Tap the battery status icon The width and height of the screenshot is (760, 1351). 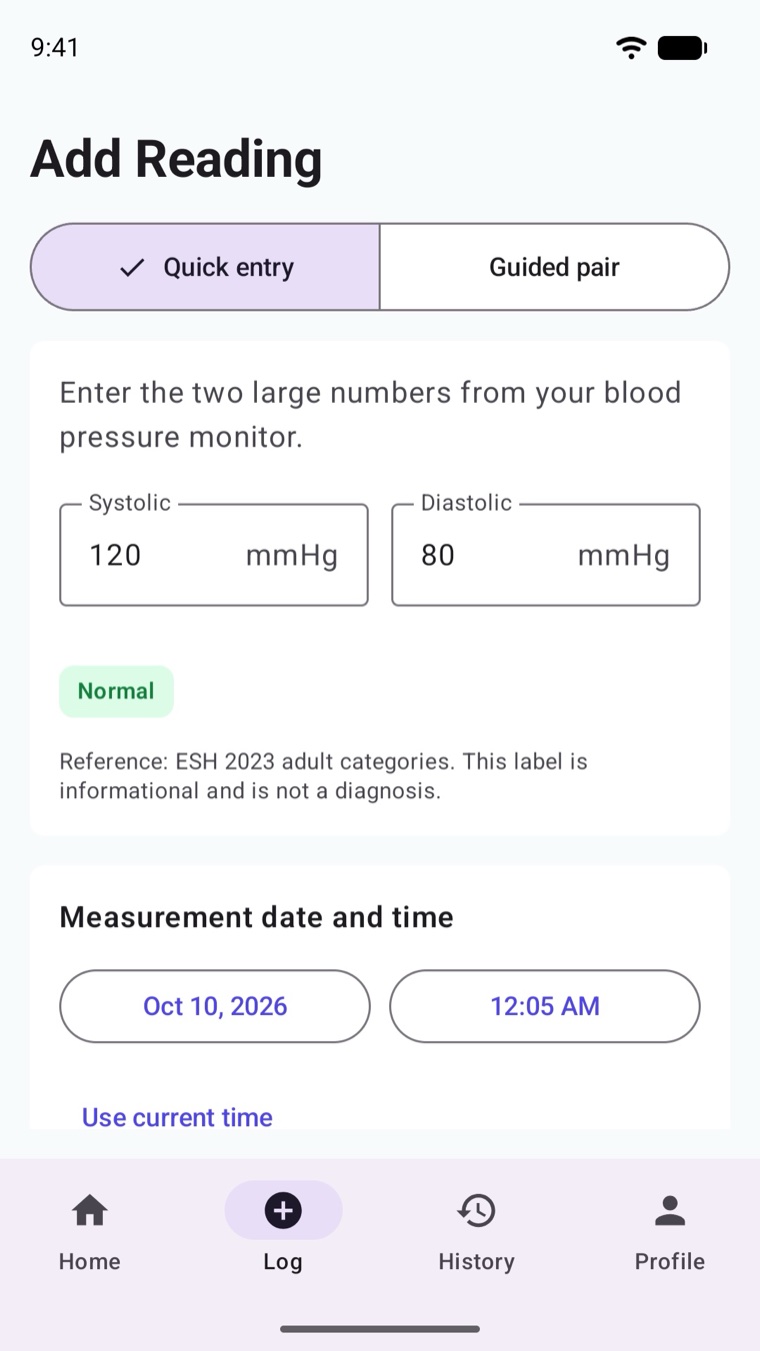tap(683, 47)
